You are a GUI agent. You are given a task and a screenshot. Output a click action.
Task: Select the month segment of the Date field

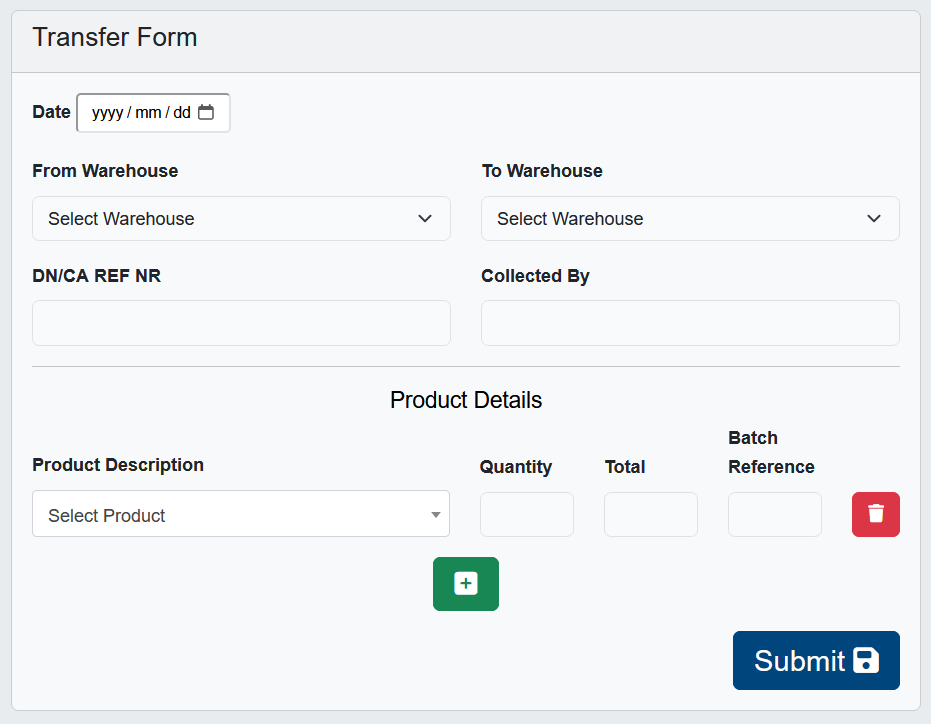click(148, 113)
